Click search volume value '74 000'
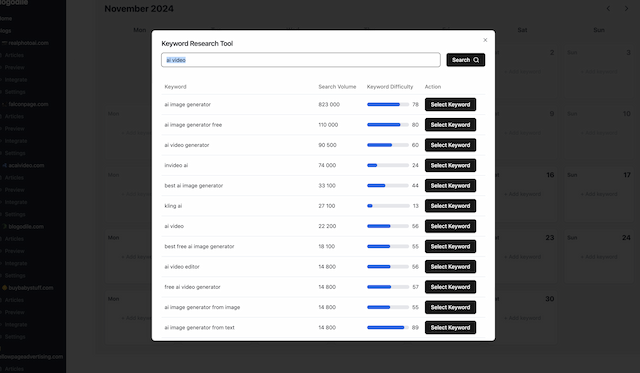 (327, 165)
